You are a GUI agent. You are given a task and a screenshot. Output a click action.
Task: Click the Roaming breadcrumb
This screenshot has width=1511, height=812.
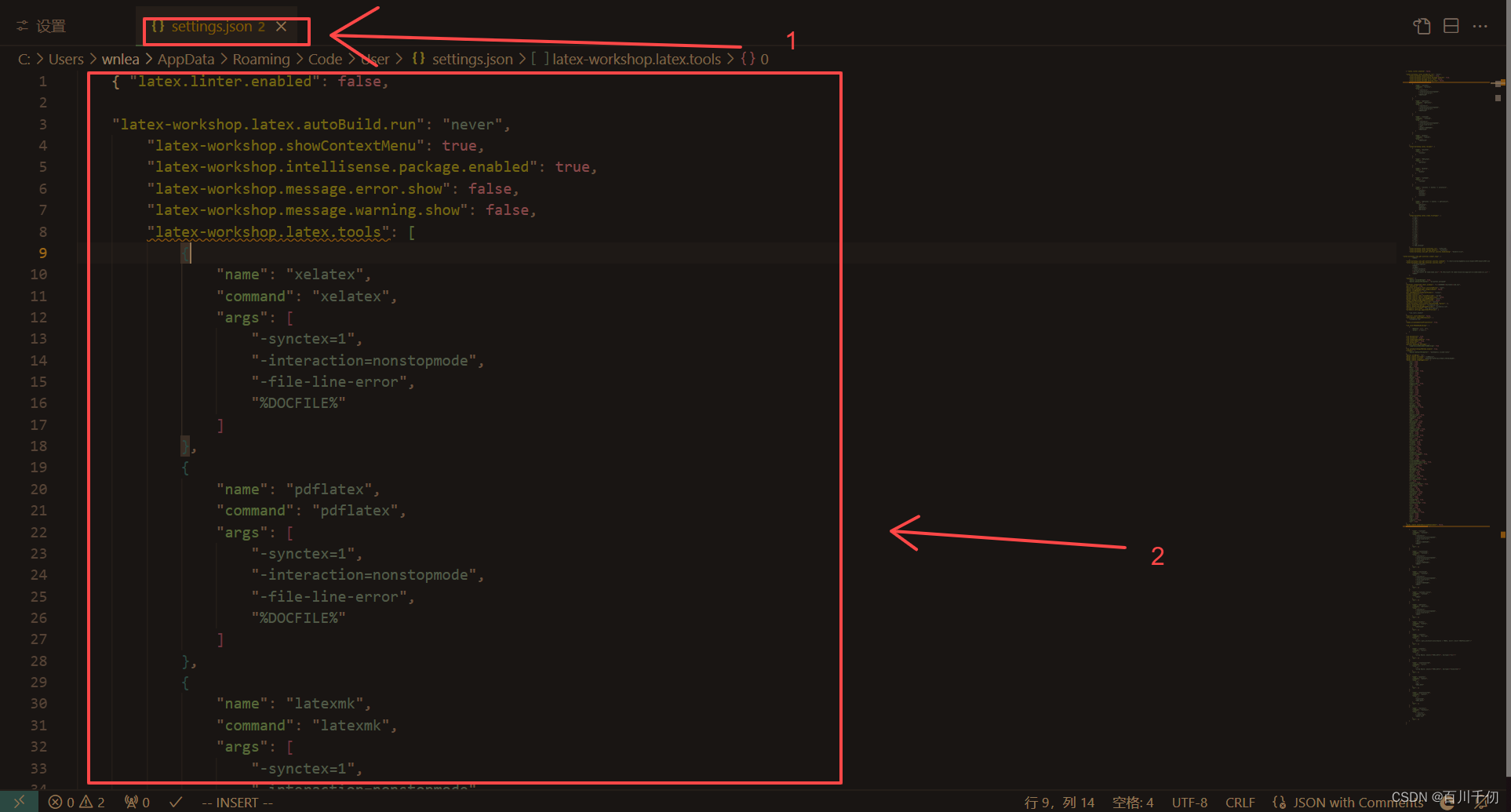[x=261, y=59]
